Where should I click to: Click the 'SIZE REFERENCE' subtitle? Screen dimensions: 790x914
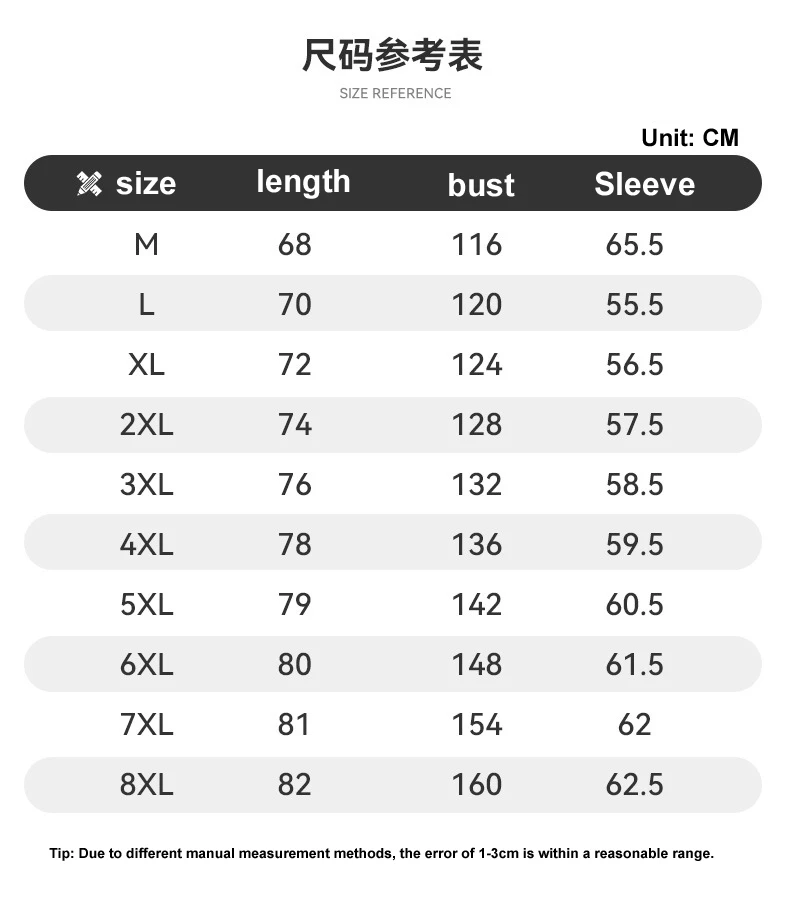395,94
